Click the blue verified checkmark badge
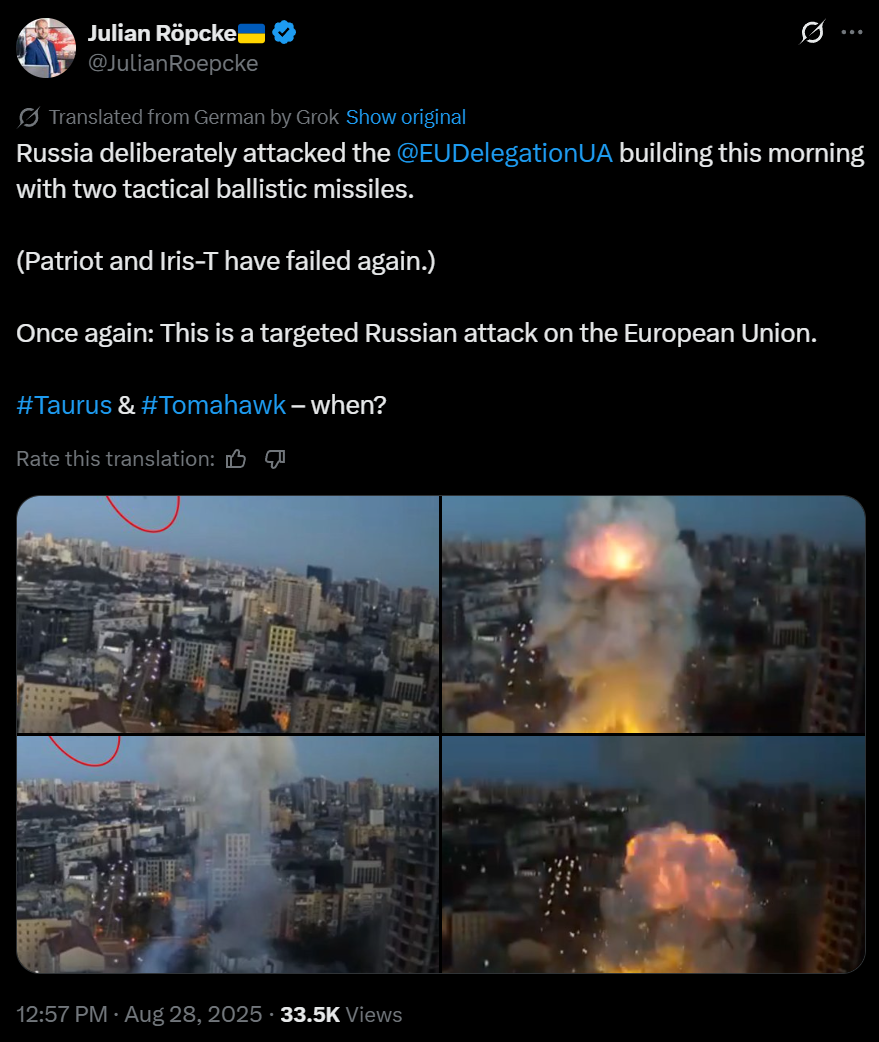This screenshot has height=1042, width=879. click(x=284, y=33)
